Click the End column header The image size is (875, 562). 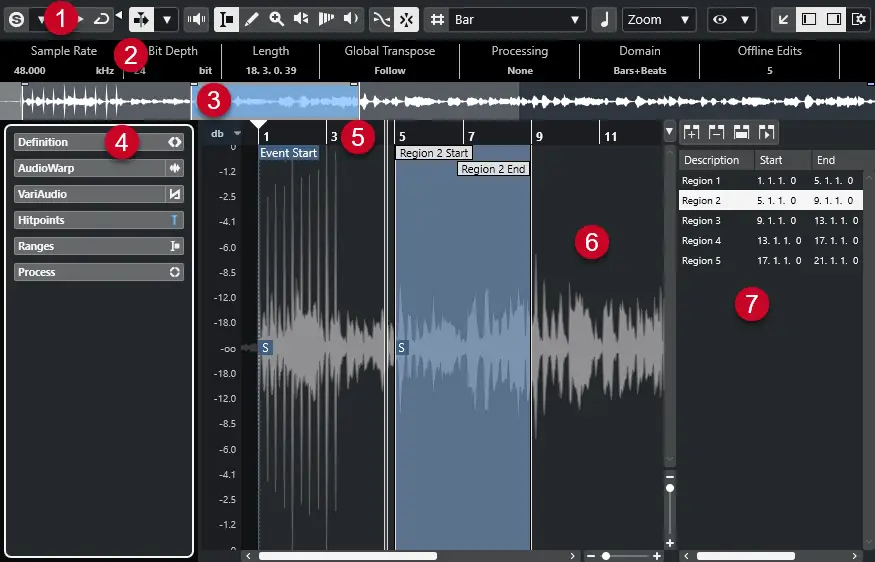pos(839,160)
